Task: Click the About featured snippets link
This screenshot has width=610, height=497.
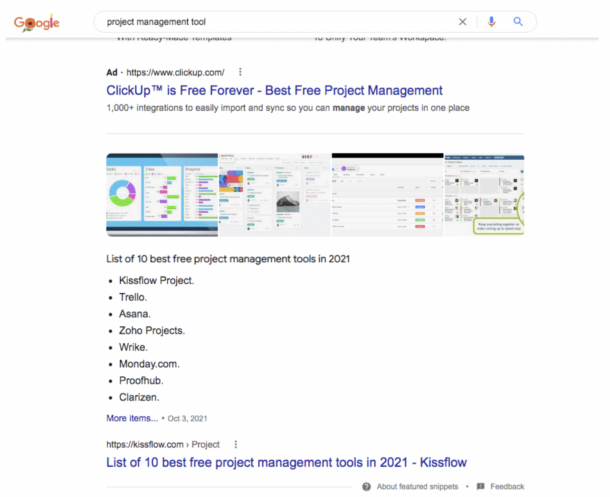Action: click(417, 487)
